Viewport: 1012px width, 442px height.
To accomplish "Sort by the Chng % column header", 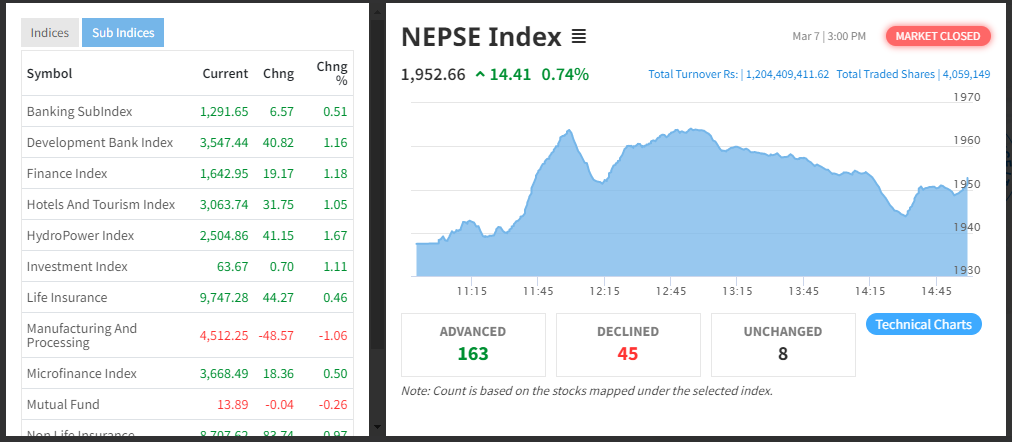I will tap(332, 73).
